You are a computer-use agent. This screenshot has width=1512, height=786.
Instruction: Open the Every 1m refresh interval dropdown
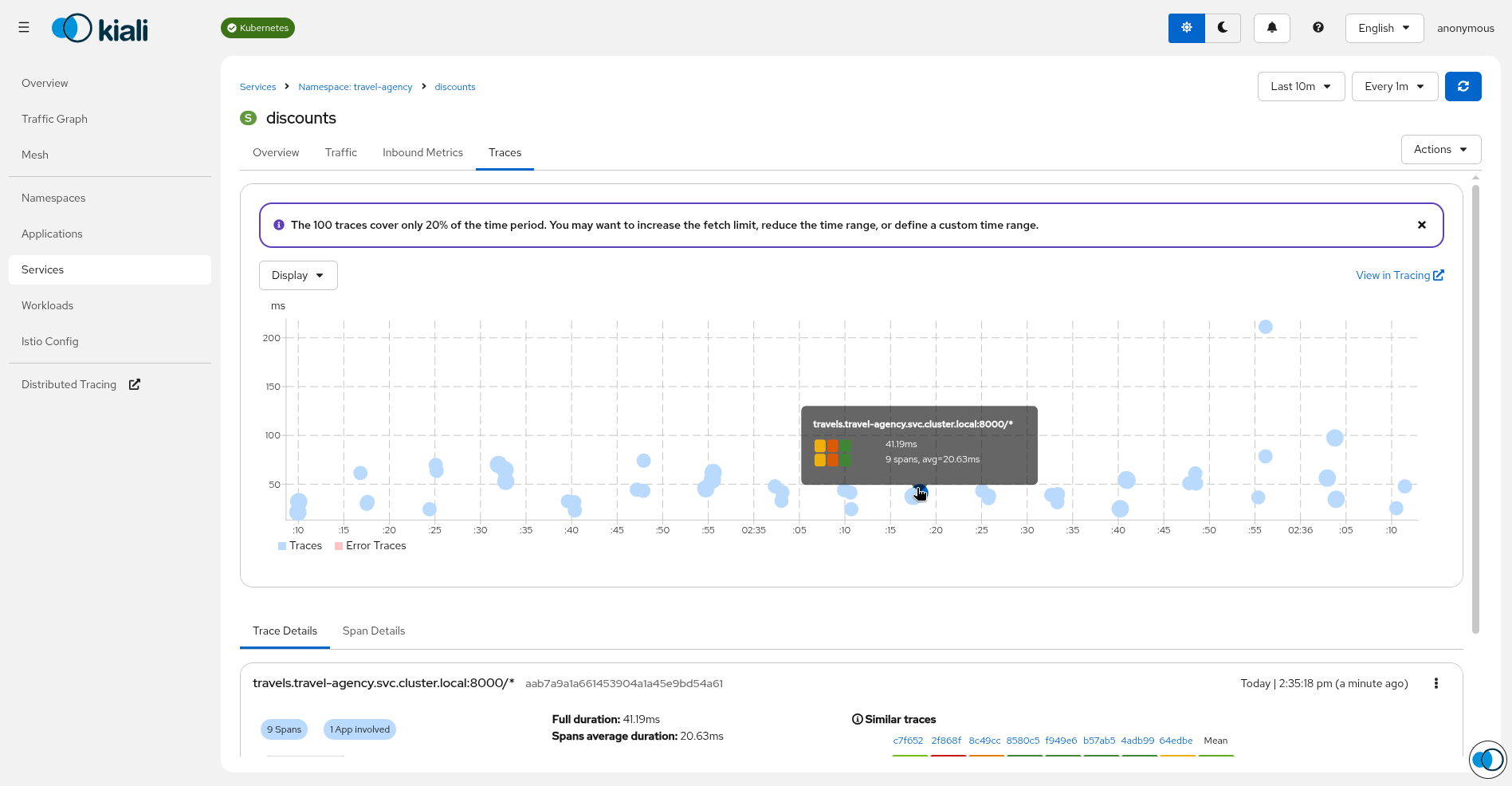1395,86
